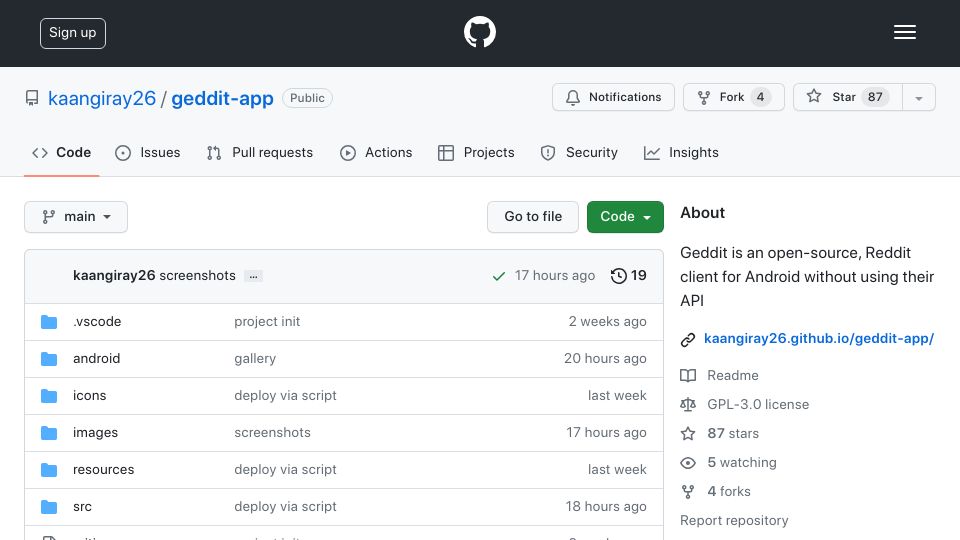The image size is (960, 540).
Task: Open the 87 stars link
Action: pyautogui.click(x=733, y=433)
